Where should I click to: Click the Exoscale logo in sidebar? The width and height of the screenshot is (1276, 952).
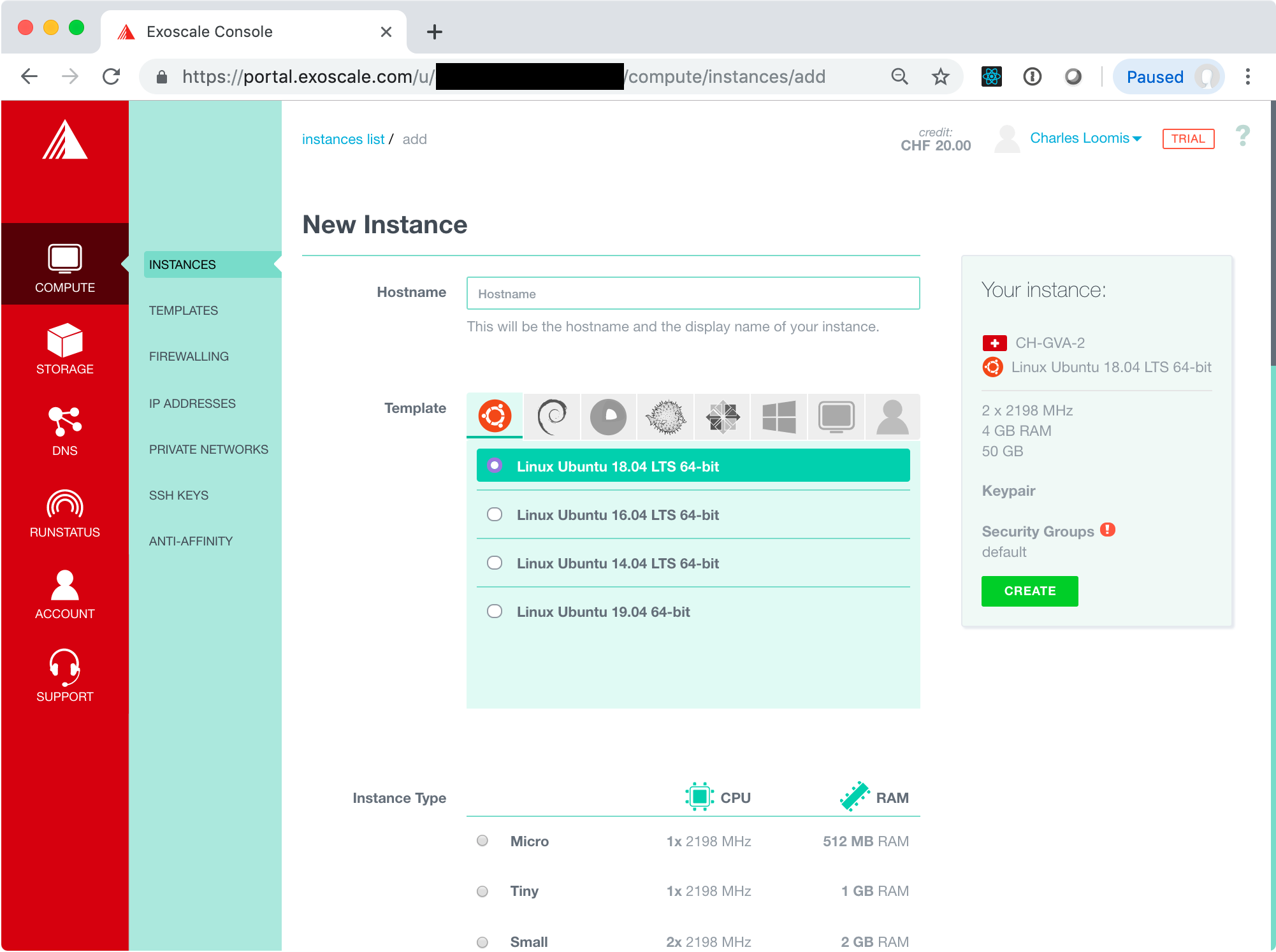[x=65, y=140]
